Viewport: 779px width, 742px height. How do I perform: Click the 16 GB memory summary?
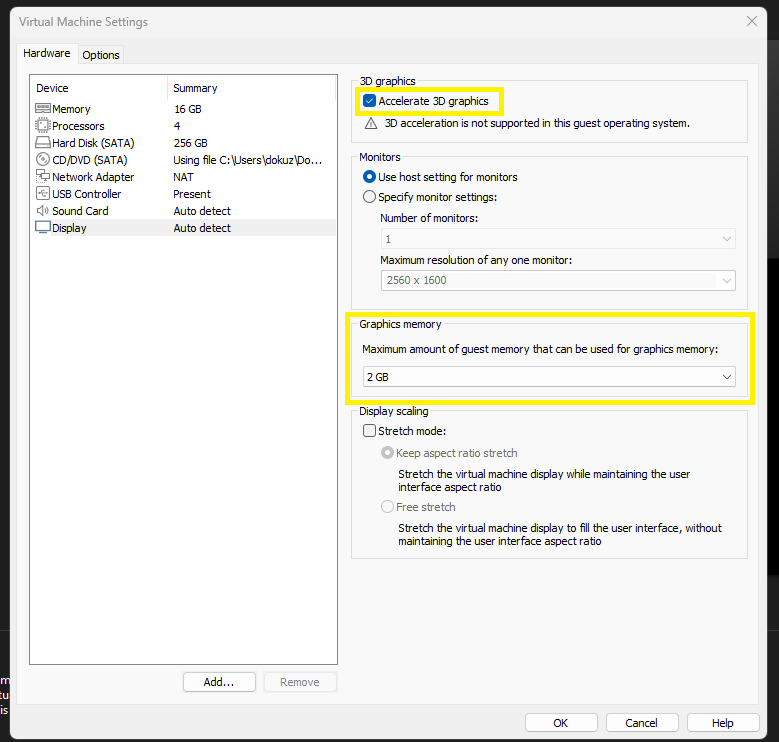[187, 109]
